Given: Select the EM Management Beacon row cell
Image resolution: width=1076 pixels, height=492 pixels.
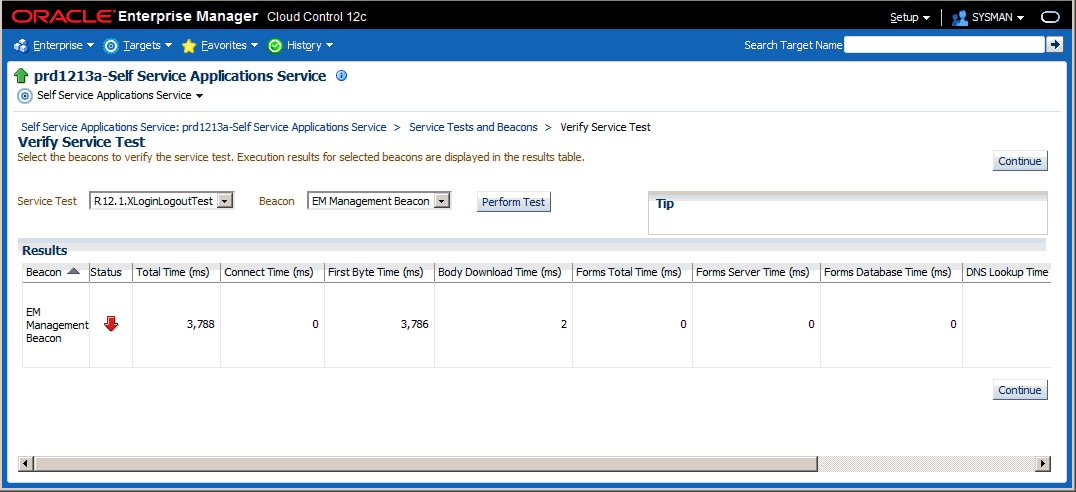Looking at the screenshot, I should coord(56,325).
